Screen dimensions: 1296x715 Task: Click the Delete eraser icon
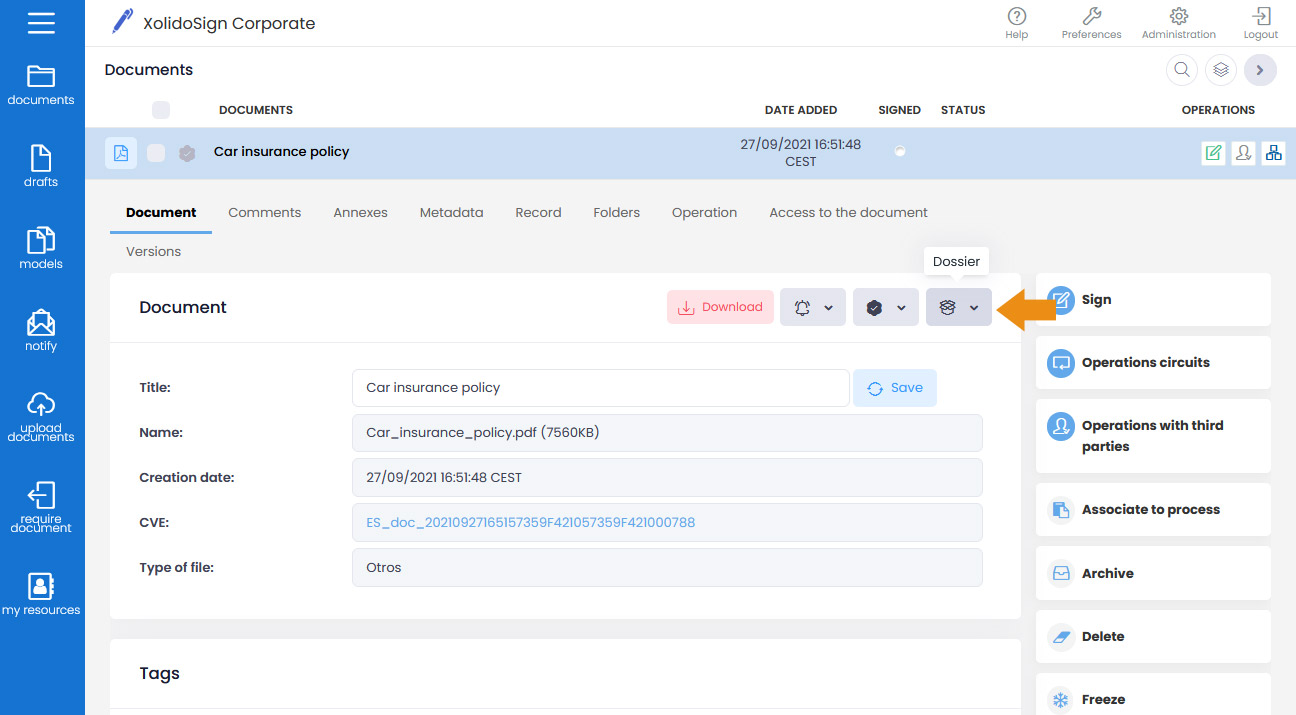click(1060, 636)
